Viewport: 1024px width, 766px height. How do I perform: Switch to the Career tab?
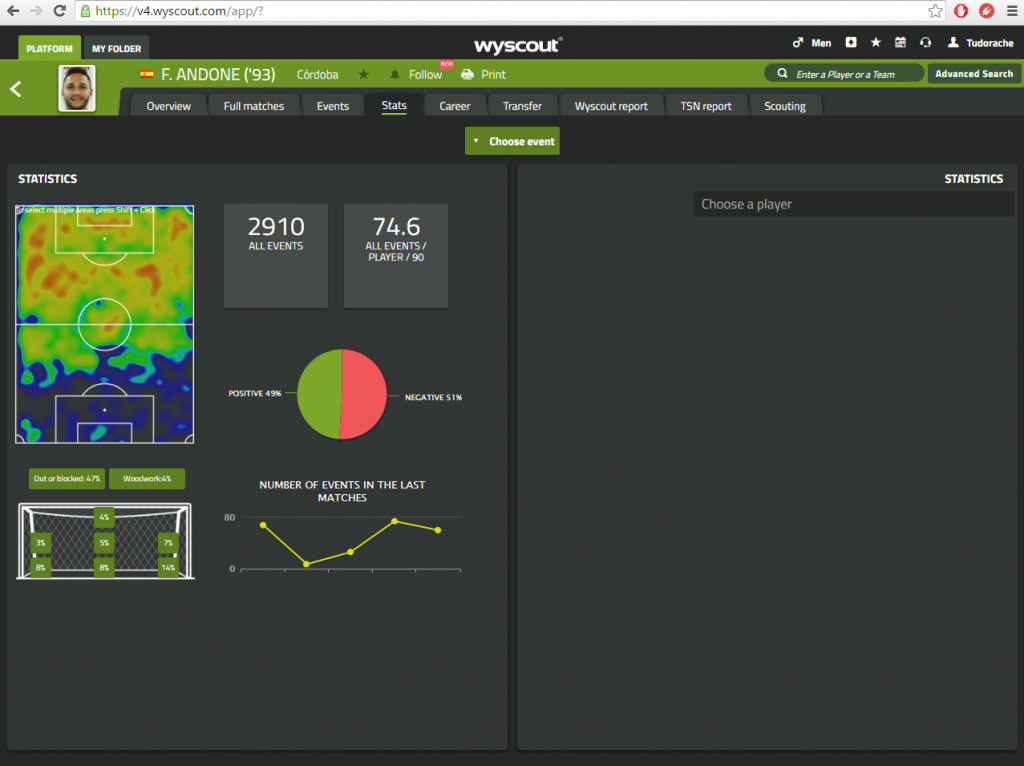(x=455, y=106)
